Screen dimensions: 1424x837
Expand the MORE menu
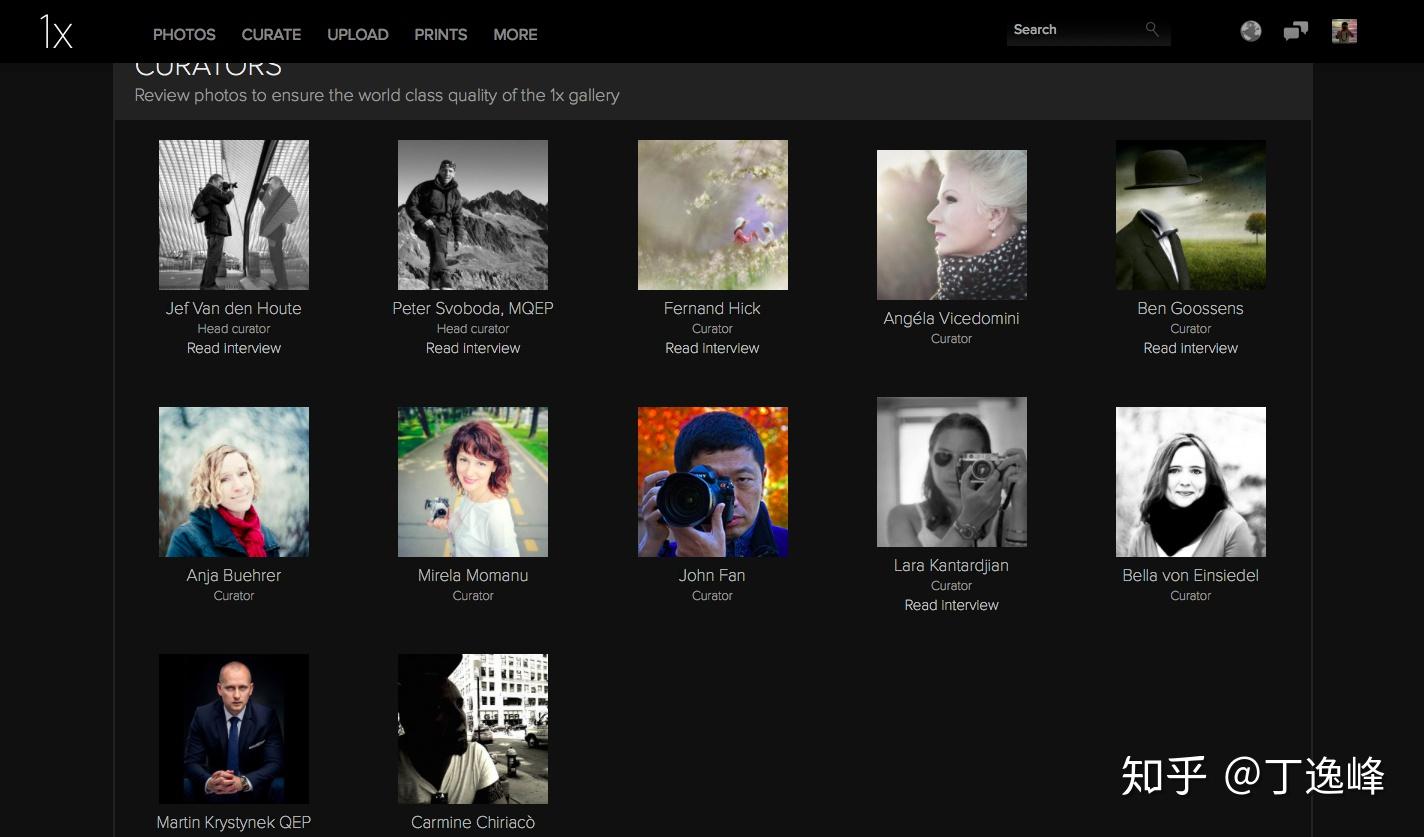pyautogui.click(x=515, y=34)
